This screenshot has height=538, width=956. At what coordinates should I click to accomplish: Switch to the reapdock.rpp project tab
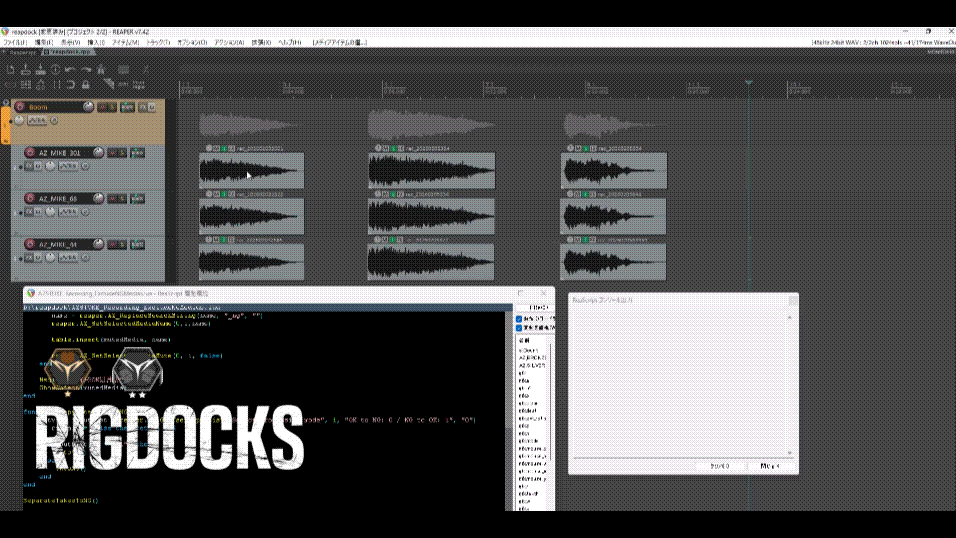68,52
